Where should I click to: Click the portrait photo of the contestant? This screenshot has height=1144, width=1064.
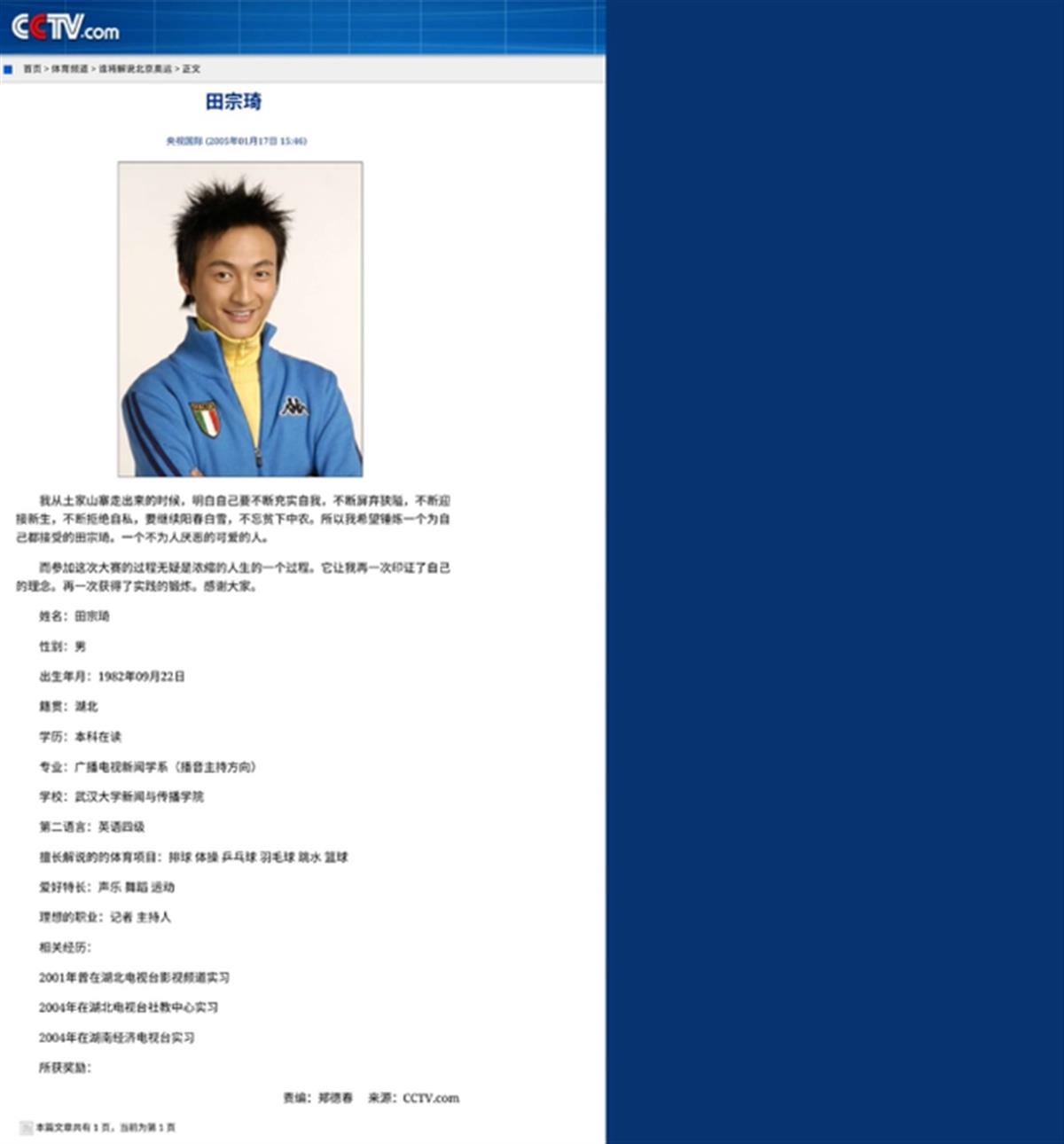[240, 319]
